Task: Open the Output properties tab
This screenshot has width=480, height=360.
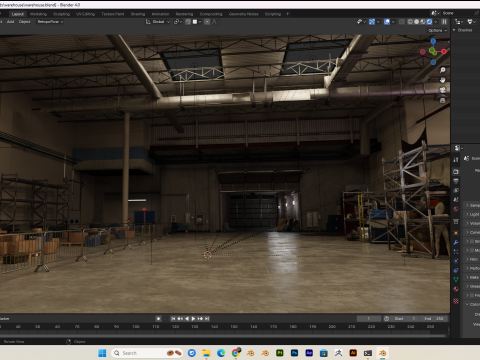Action: pyautogui.click(x=456, y=181)
